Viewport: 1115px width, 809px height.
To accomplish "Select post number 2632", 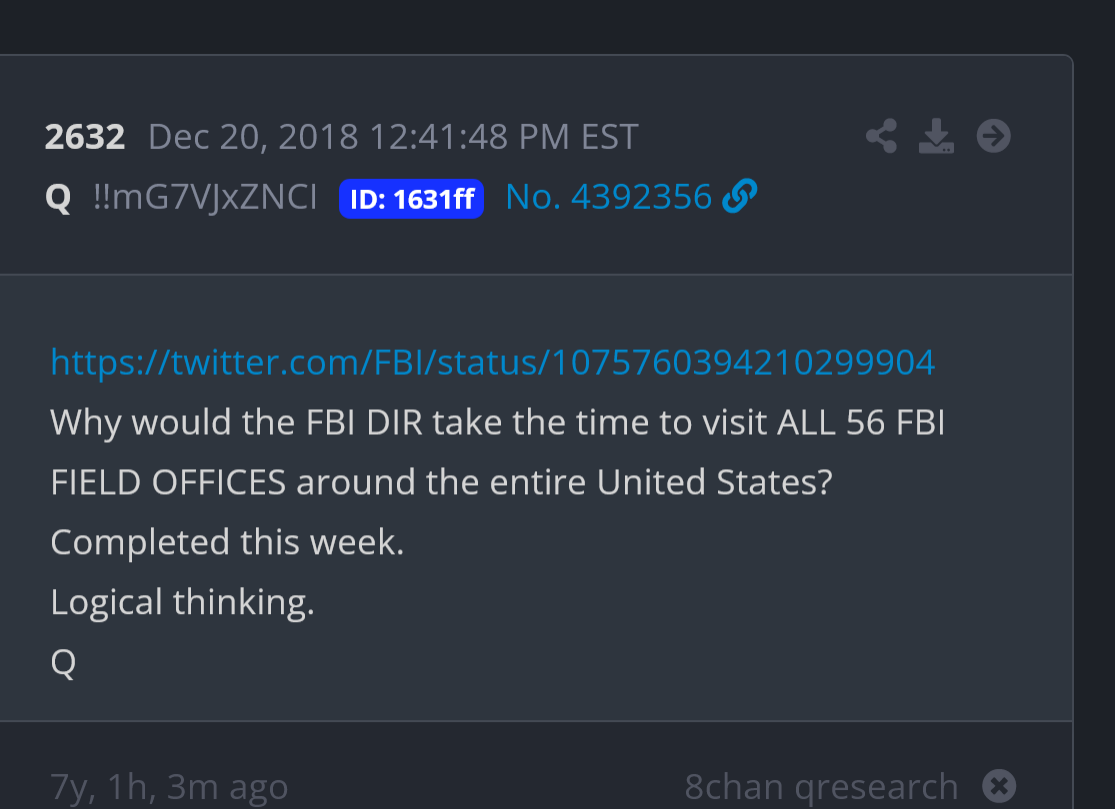I will click(85, 137).
